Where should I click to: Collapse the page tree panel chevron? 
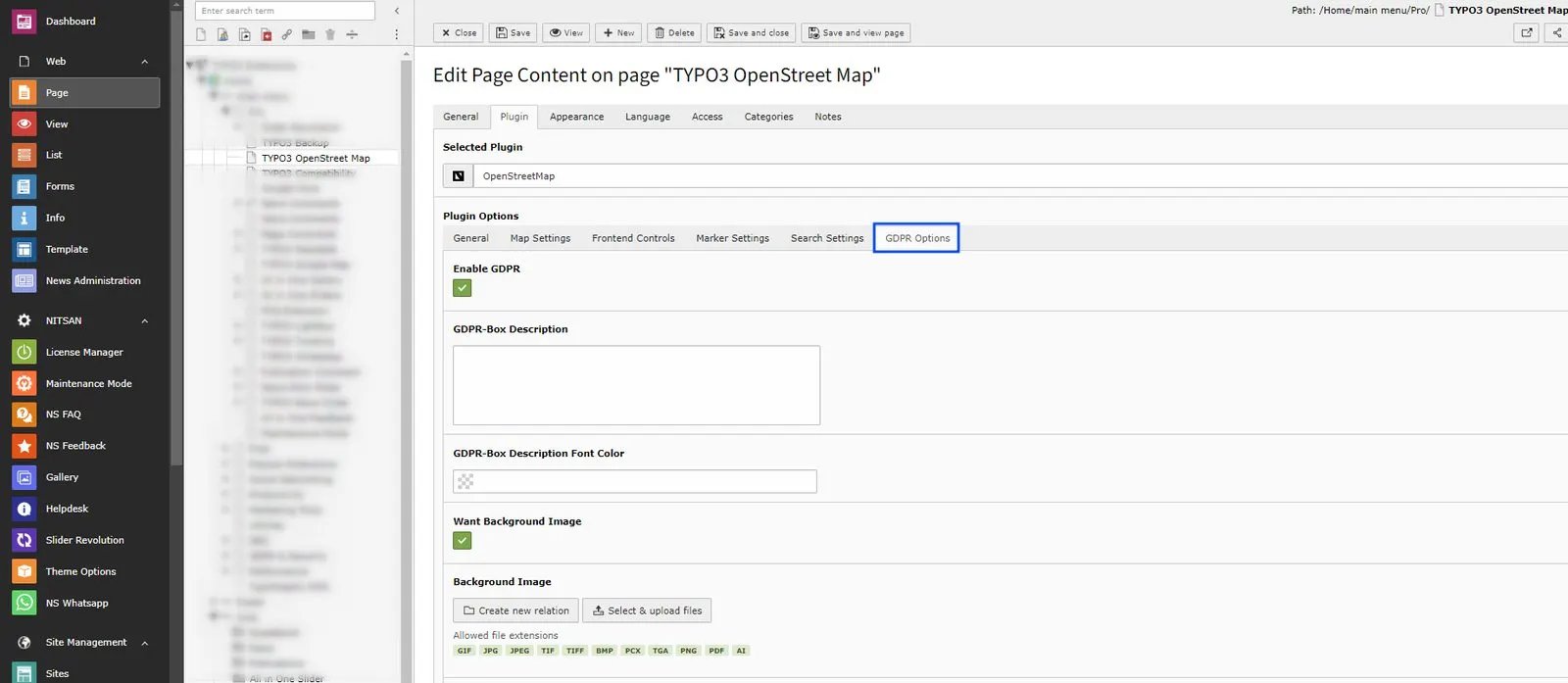pyautogui.click(x=397, y=11)
